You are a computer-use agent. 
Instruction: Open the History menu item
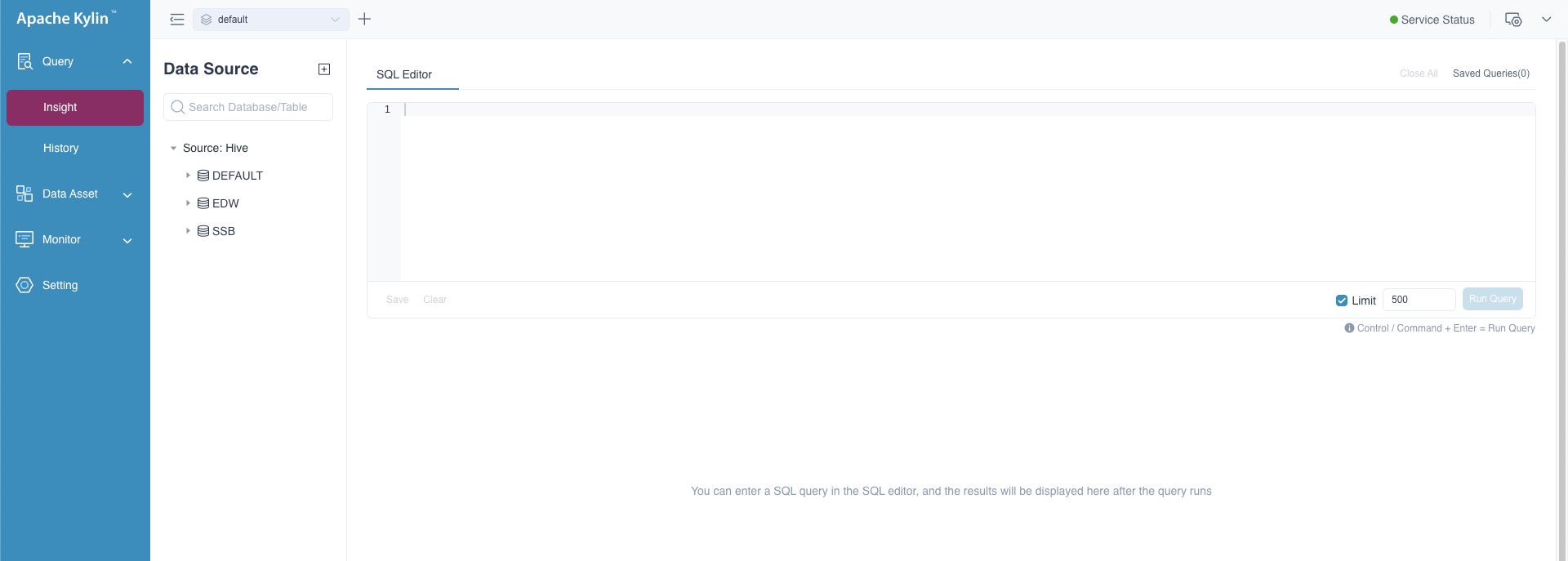pos(61,148)
